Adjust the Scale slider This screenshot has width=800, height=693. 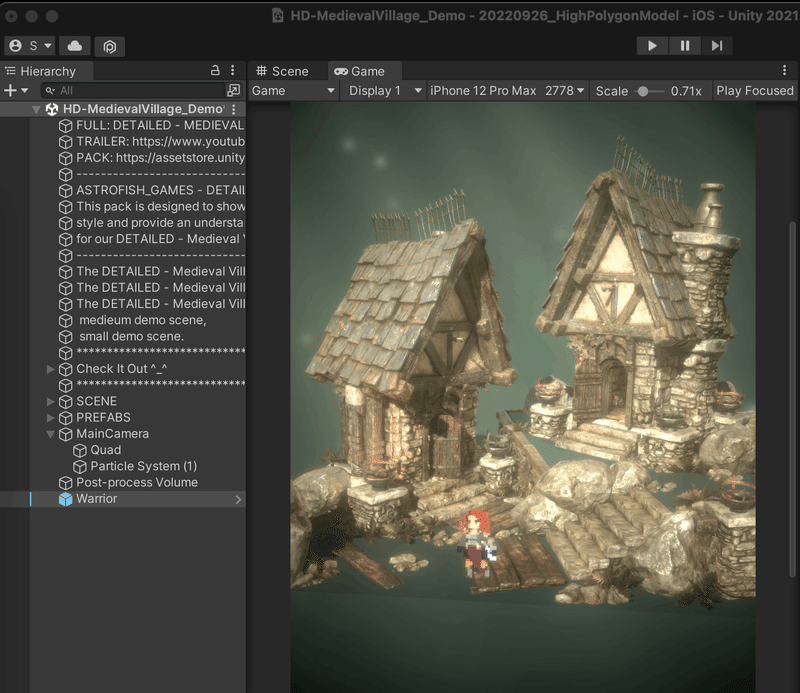(643, 91)
